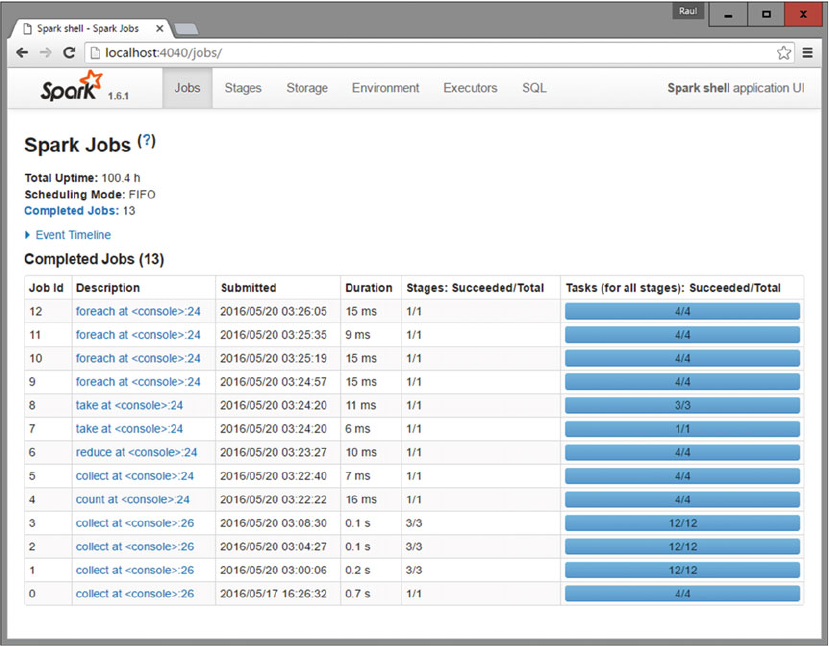Screen dimensions: 829x646
Task: Click the Spark shell application UI label
Action: 735,88
